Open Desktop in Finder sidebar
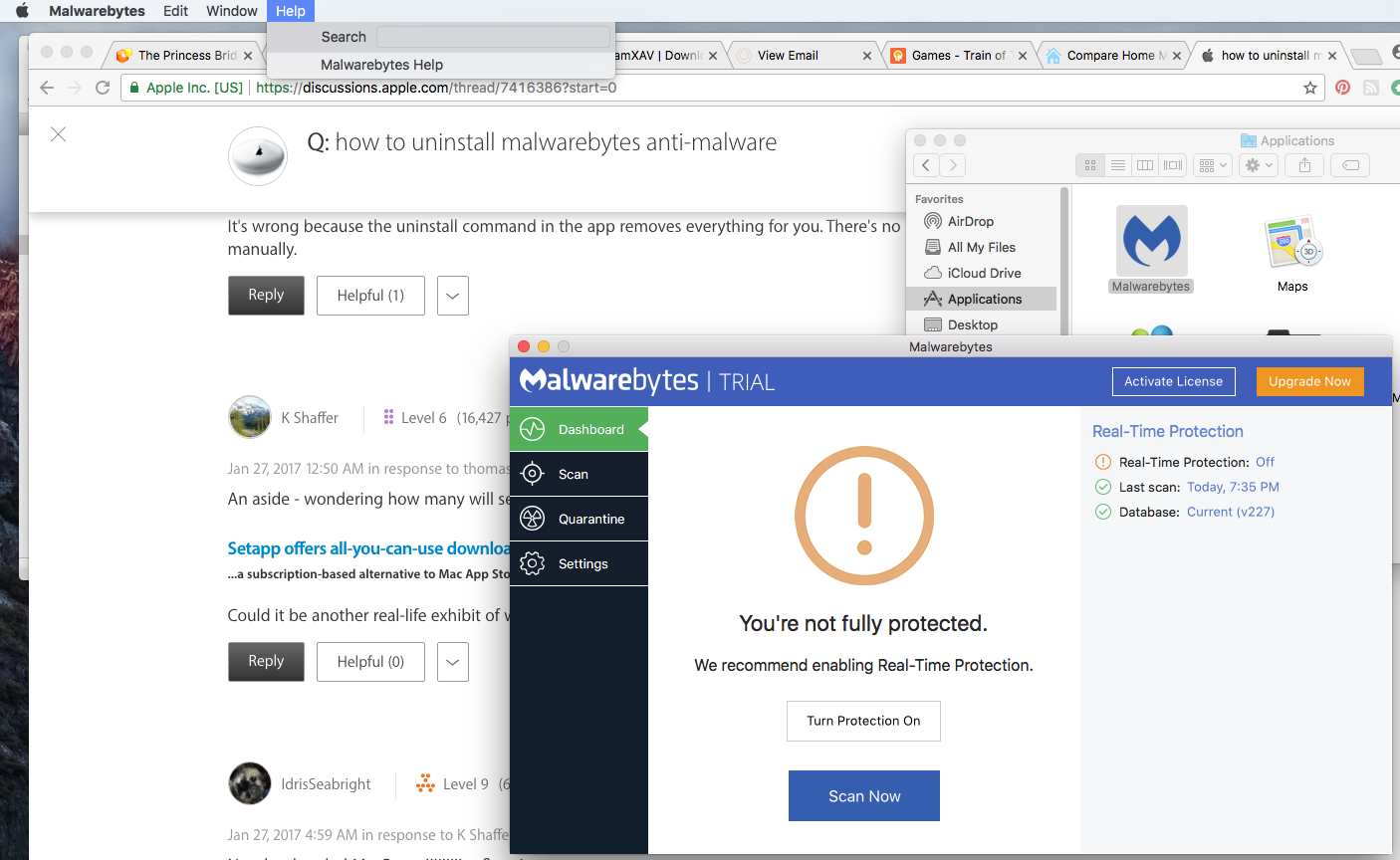1400x860 pixels. click(x=972, y=324)
